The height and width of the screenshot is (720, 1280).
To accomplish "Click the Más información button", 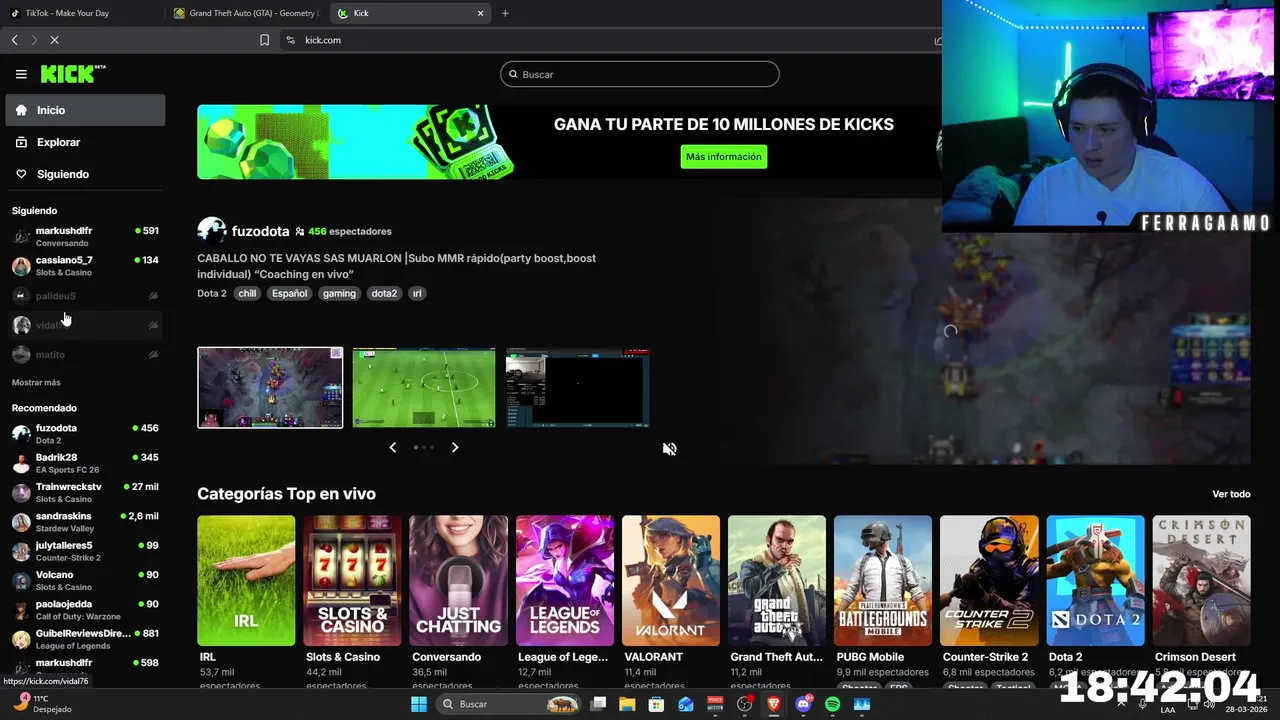I will (724, 157).
